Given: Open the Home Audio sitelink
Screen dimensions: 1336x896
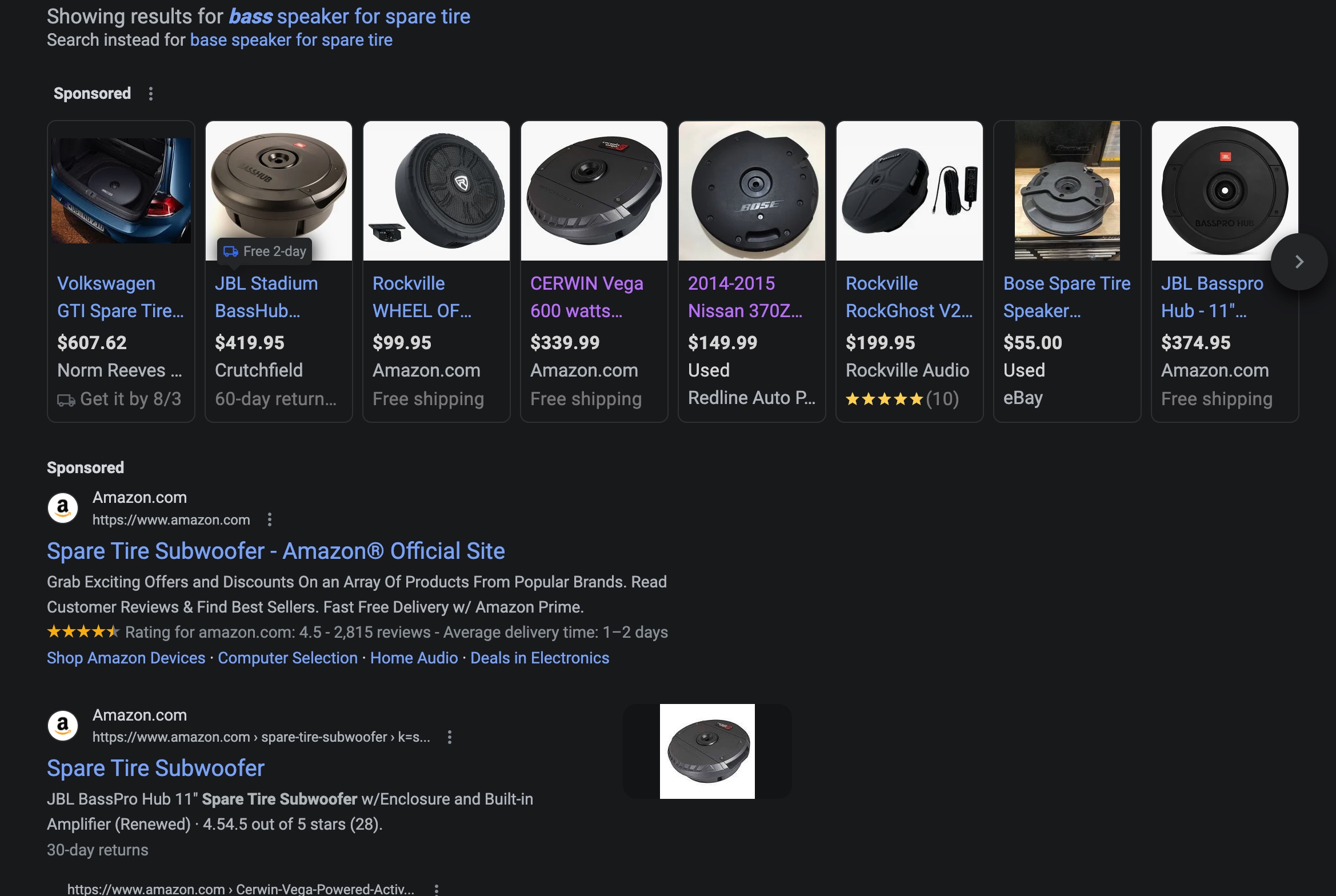Looking at the screenshot, I should pos(414,658).
